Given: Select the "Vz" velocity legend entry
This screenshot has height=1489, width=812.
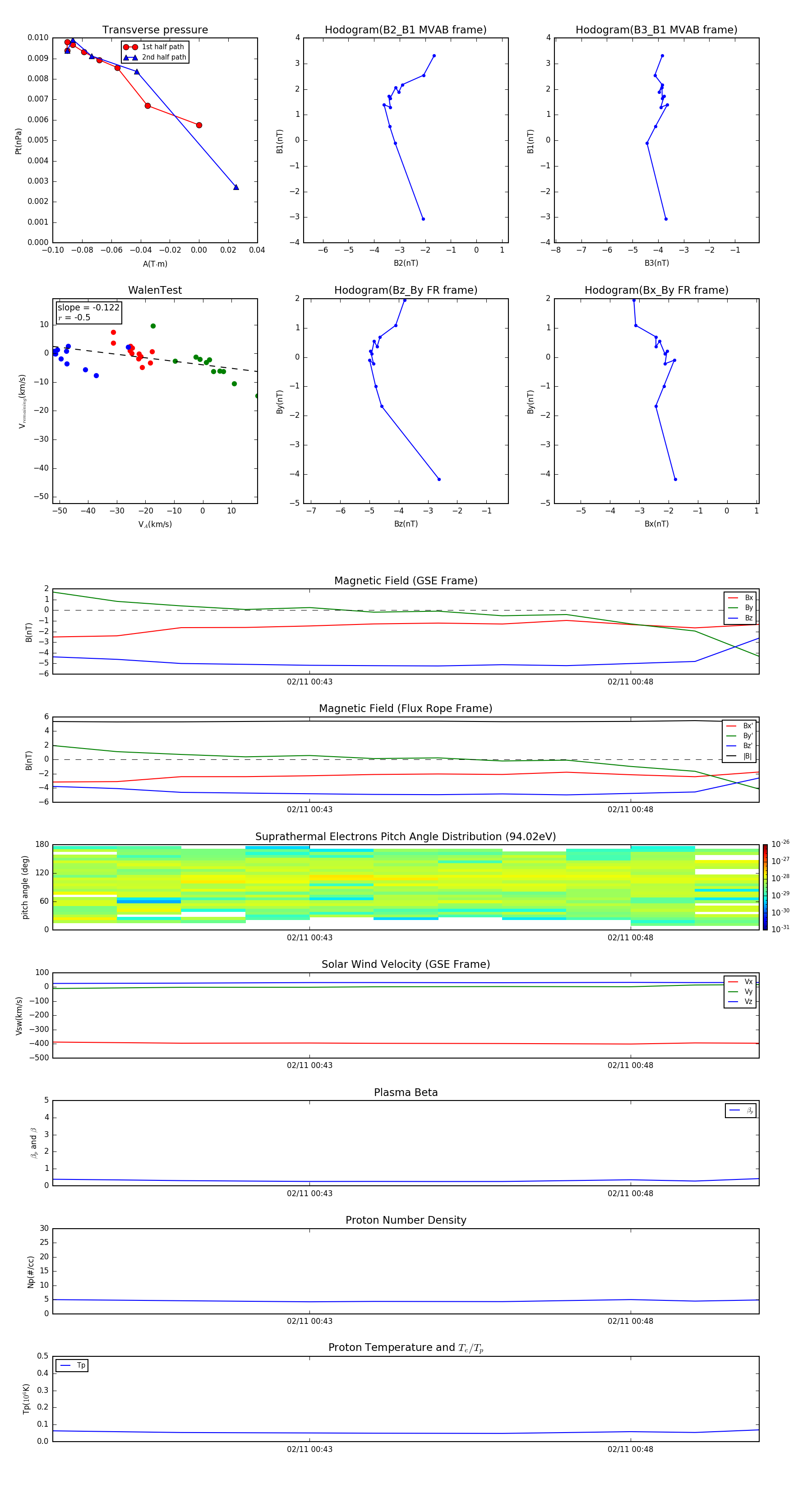Looking at the screenshot, I should [x=740, y=1002].
